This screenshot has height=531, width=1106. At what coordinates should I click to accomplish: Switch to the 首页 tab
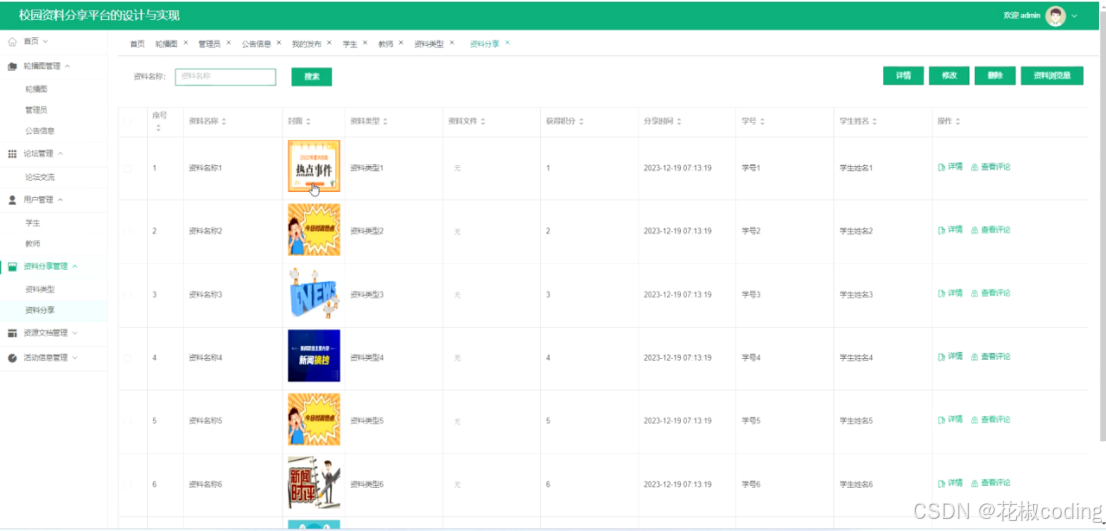pos(137,44)
